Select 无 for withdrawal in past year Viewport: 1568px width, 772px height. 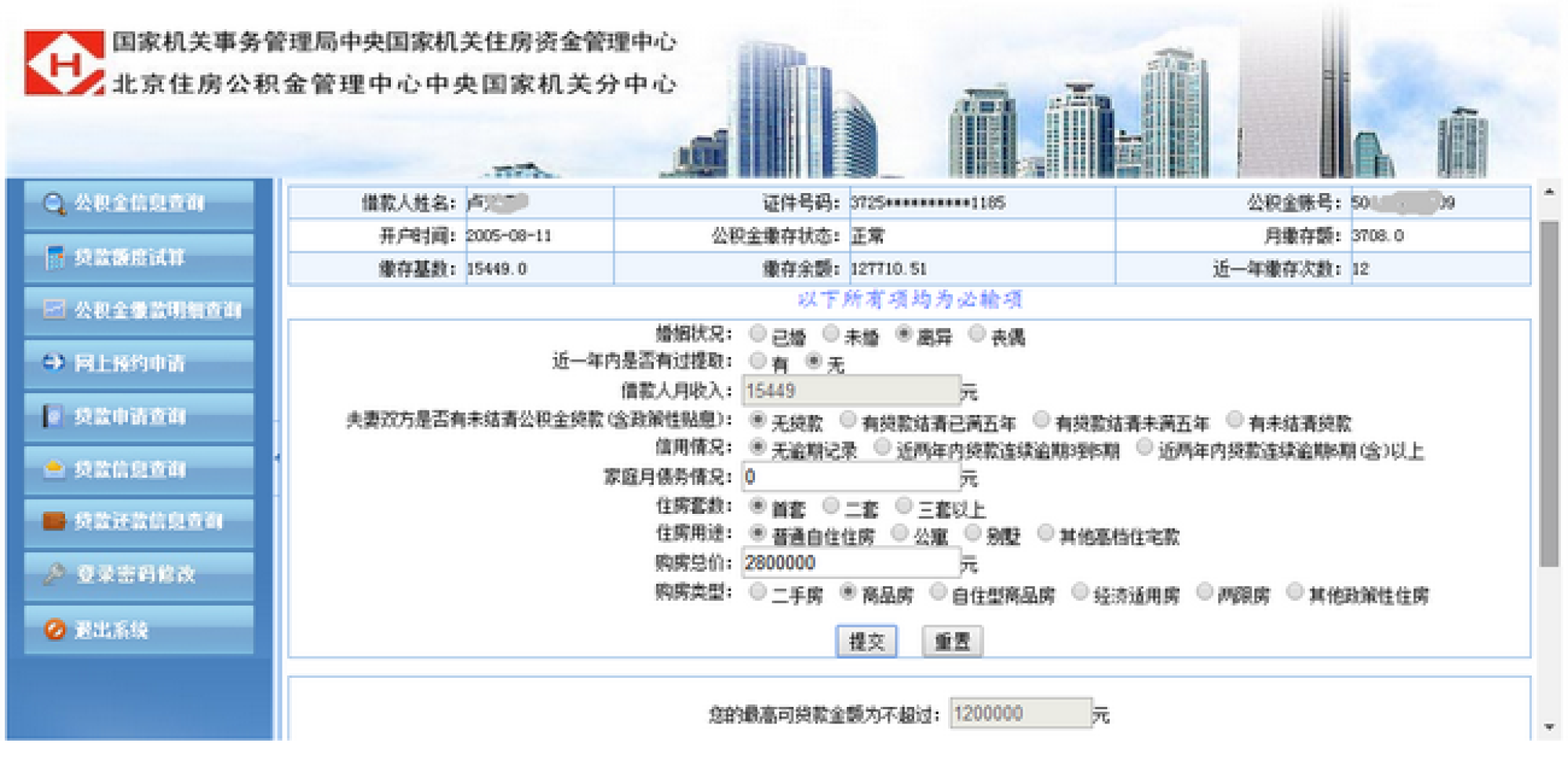click(813, 362)
